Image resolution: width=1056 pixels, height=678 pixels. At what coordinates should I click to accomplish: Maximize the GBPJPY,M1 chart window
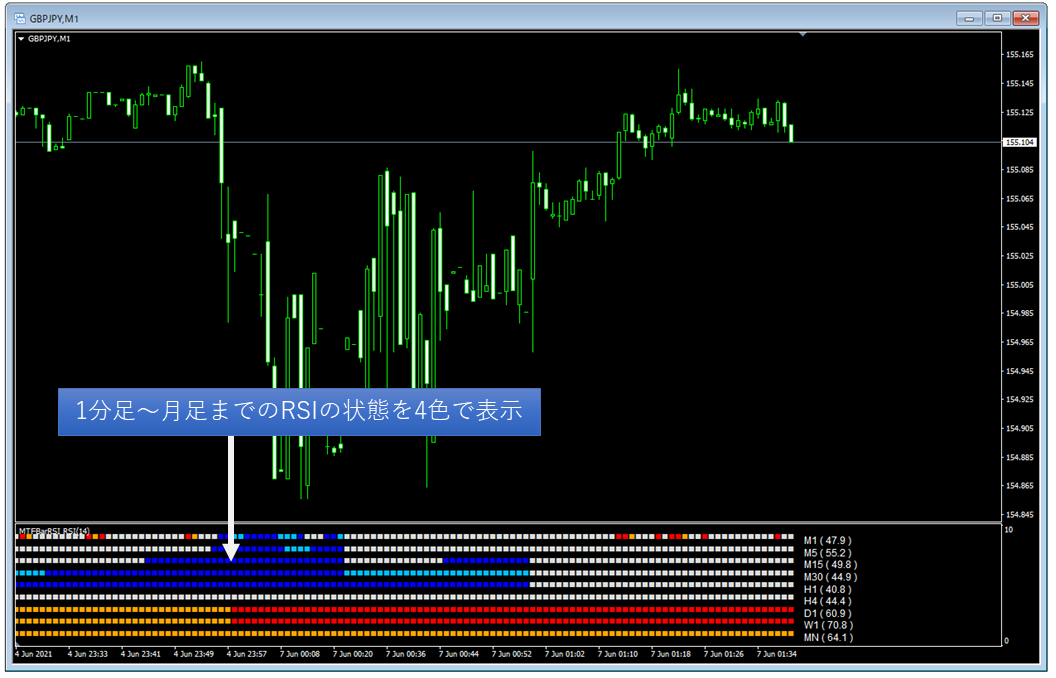click(997, 18)
